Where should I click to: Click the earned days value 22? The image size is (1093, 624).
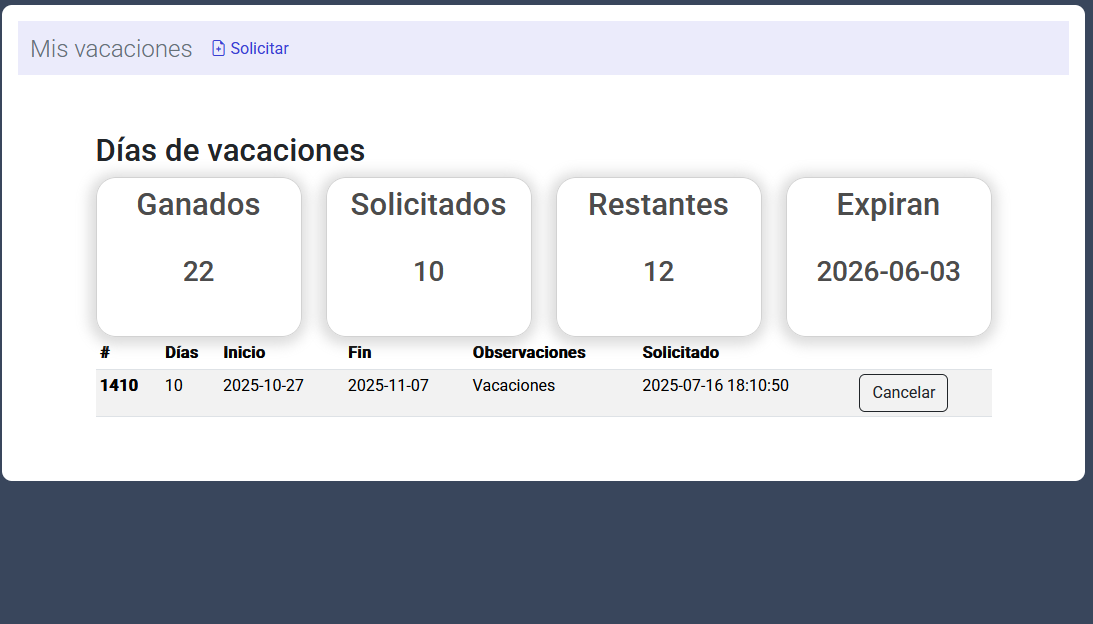(x=198, y=271)
